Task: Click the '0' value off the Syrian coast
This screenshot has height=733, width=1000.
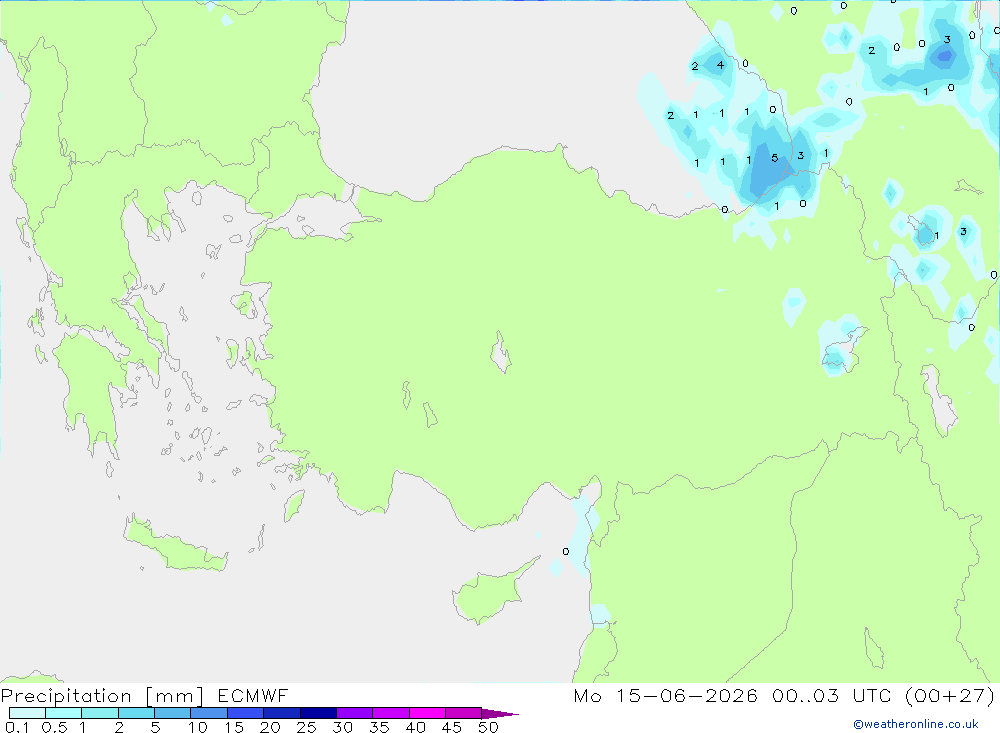Action: (x=566, y=551)
